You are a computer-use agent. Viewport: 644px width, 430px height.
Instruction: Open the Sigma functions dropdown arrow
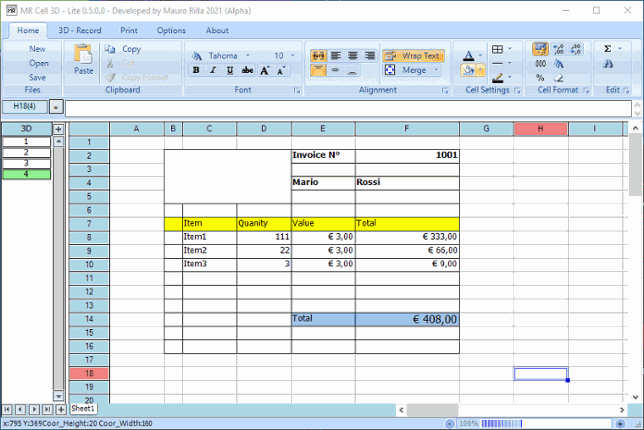pyautogui.click(x=620, y=49)
